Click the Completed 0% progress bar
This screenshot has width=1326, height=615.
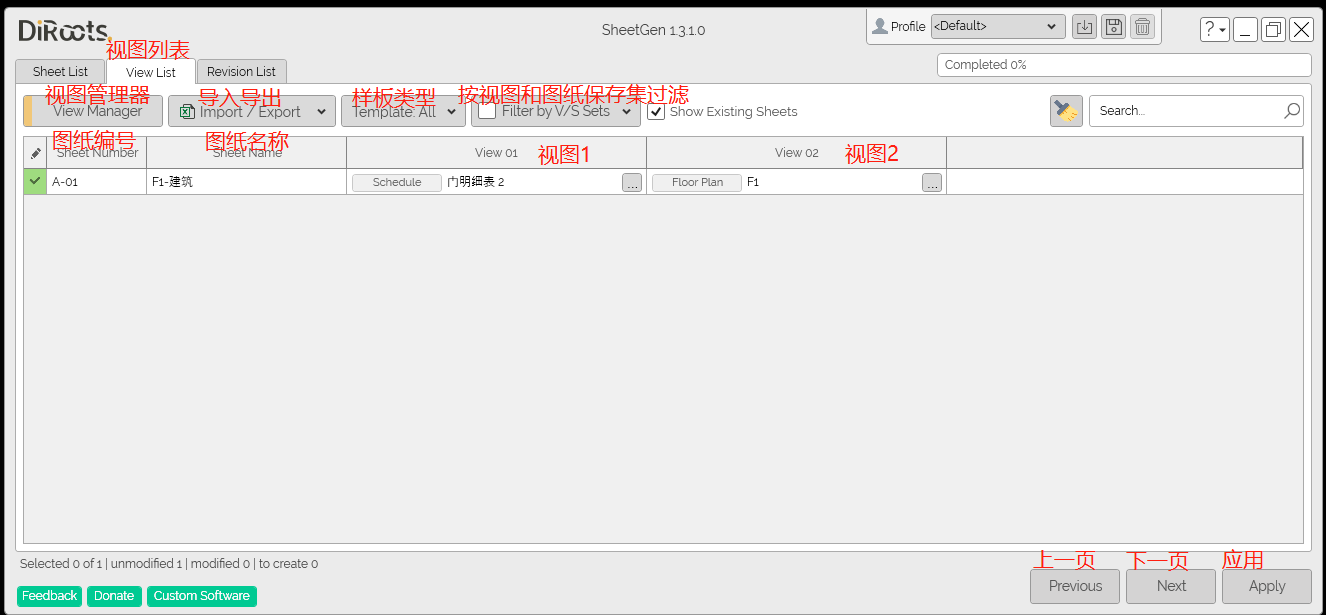click(1124, 65)
